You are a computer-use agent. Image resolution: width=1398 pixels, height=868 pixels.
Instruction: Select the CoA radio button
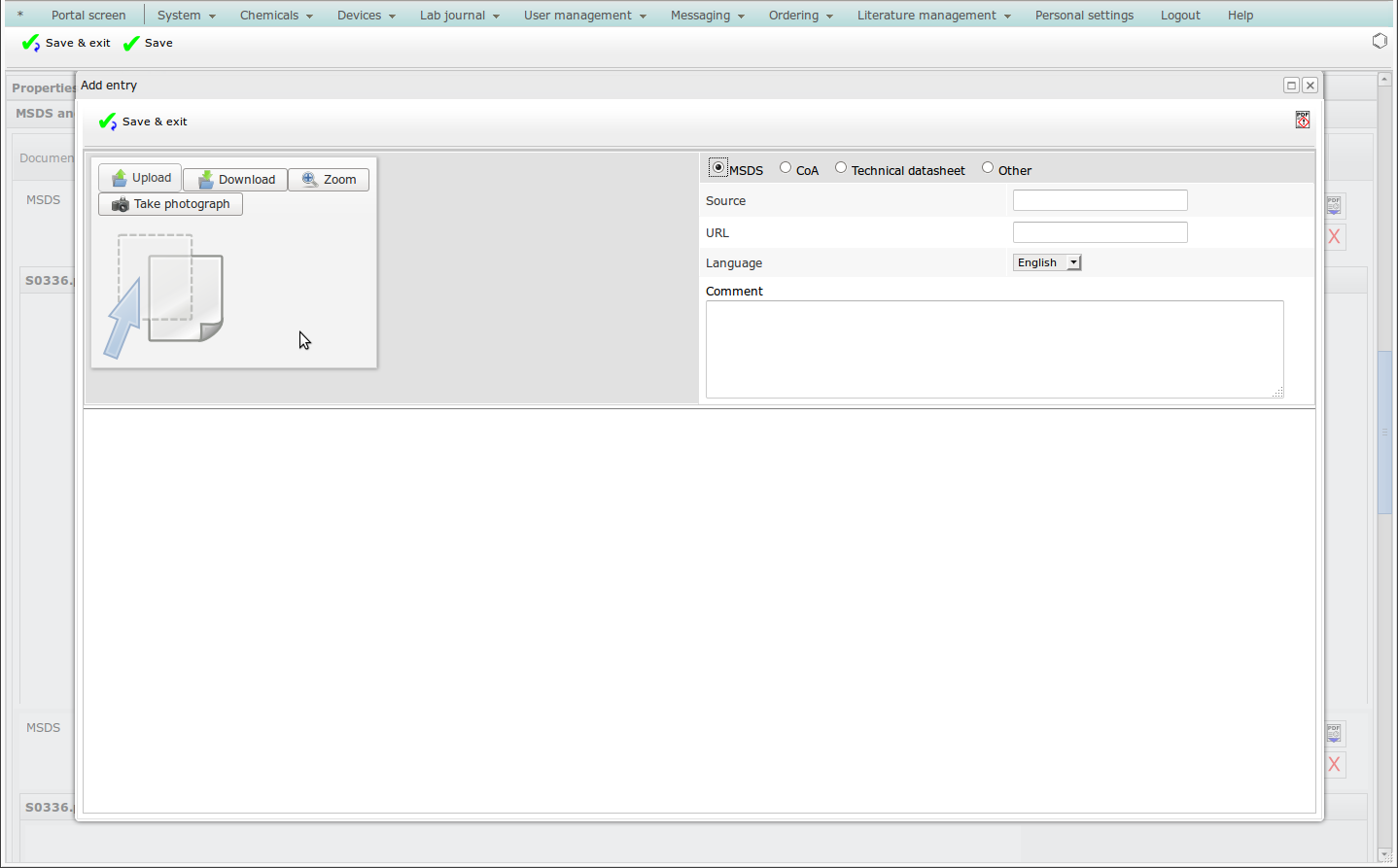(x=786, y=167)
